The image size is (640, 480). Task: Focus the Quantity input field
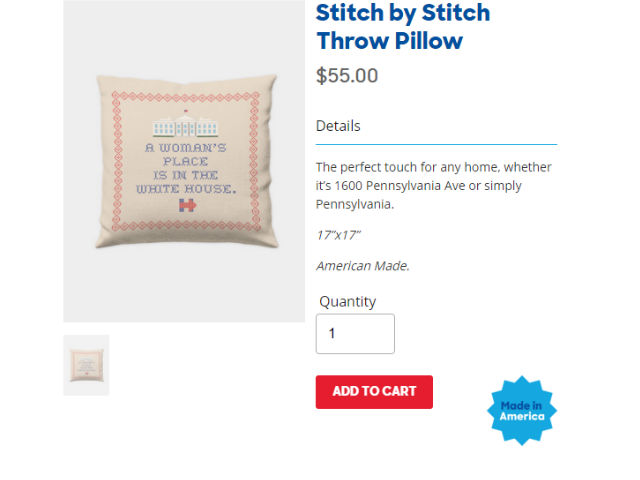coord(355,334)
